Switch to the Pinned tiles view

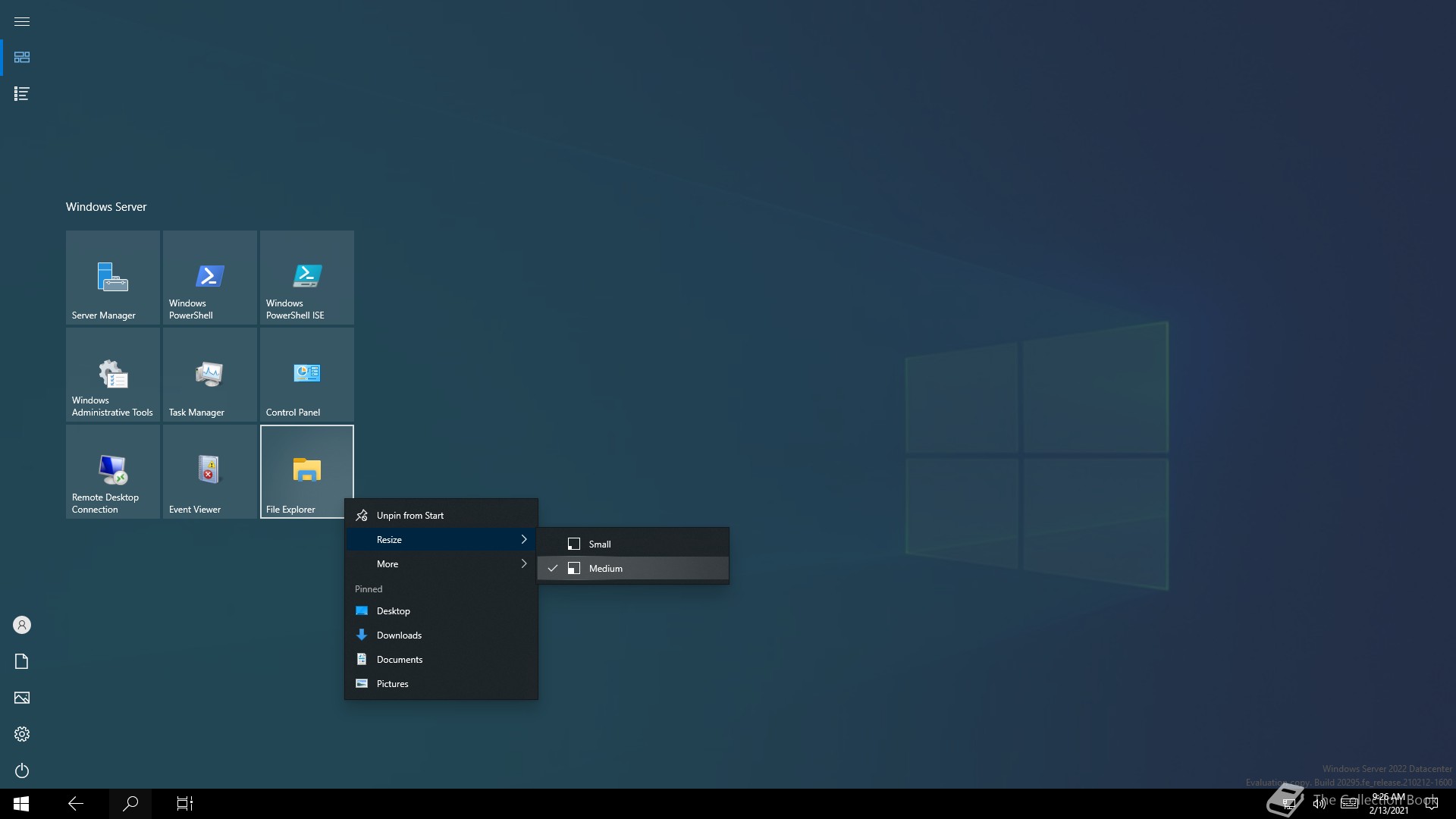[x=22, y=58]
